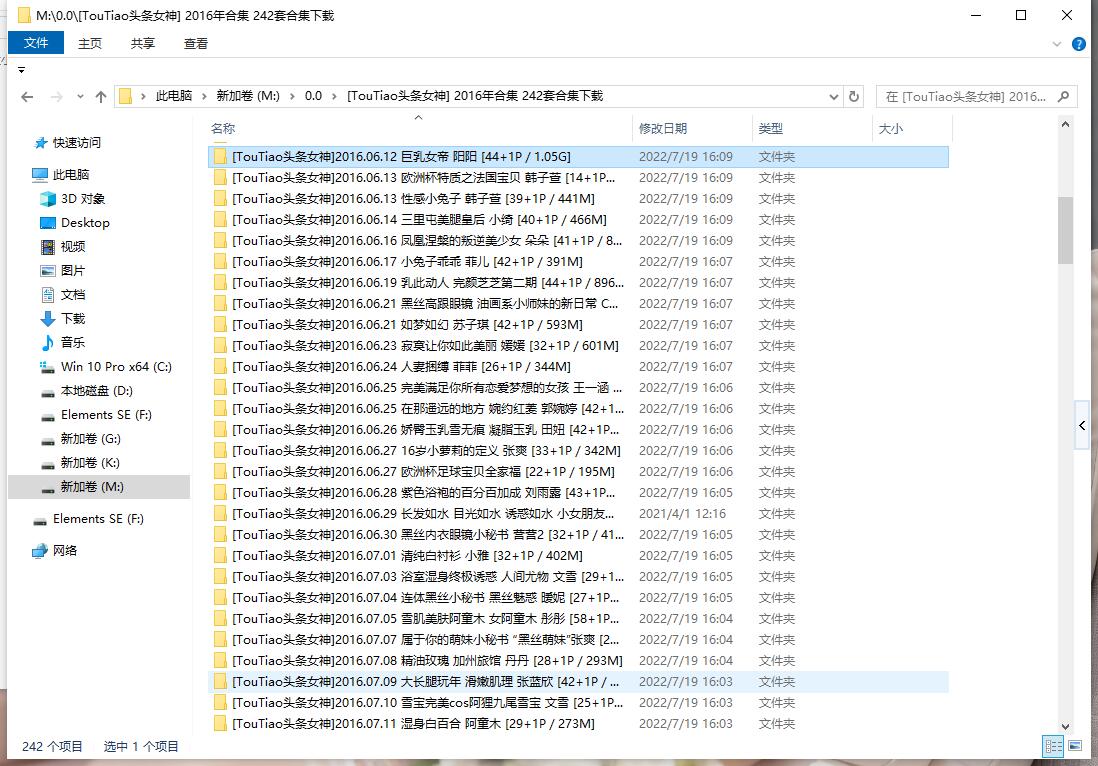Open 视频 library icon

point(48,246)
